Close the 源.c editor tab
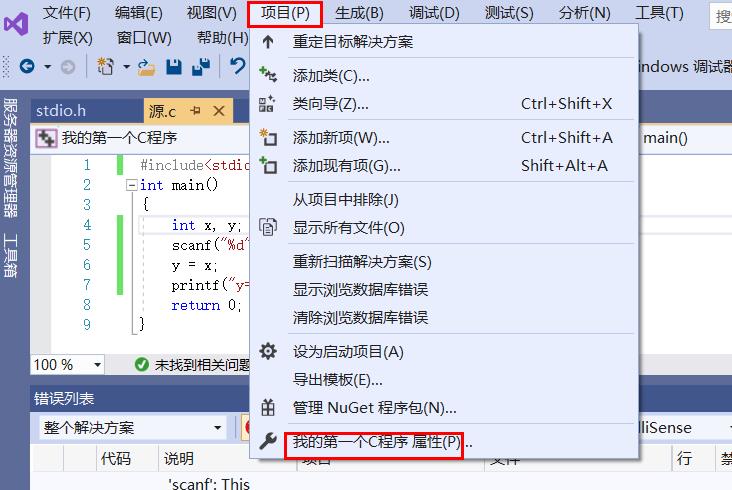 click(219, 111)
